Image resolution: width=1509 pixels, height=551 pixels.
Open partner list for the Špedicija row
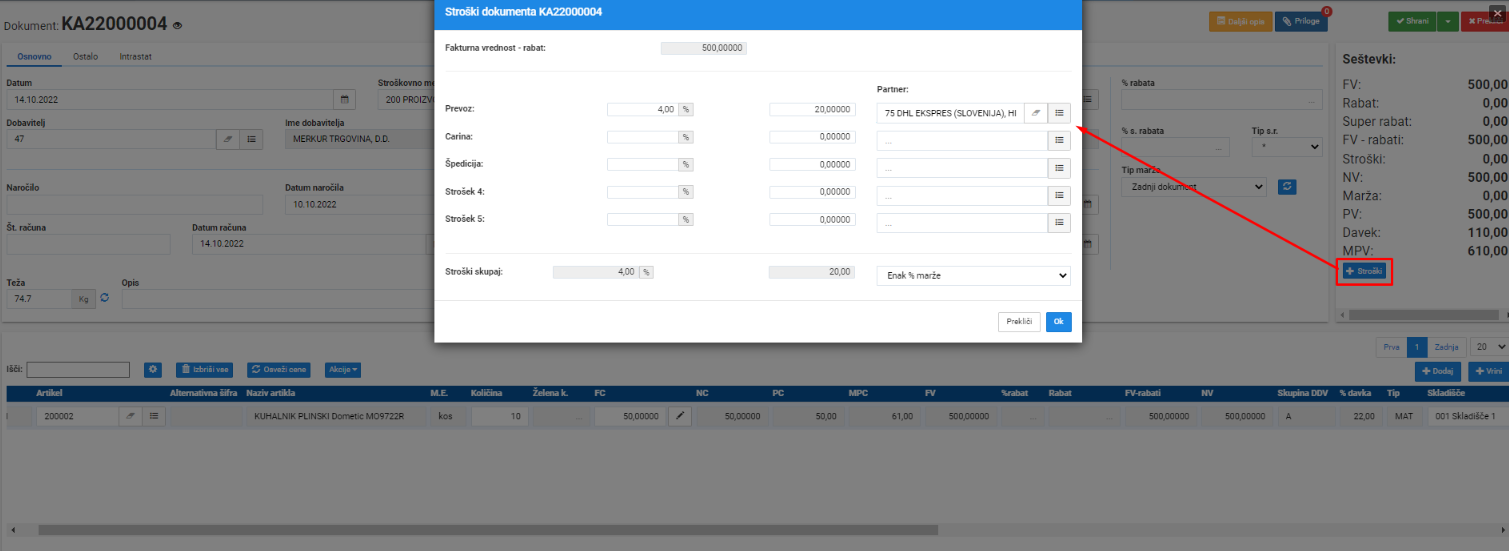pos(1059,168)
